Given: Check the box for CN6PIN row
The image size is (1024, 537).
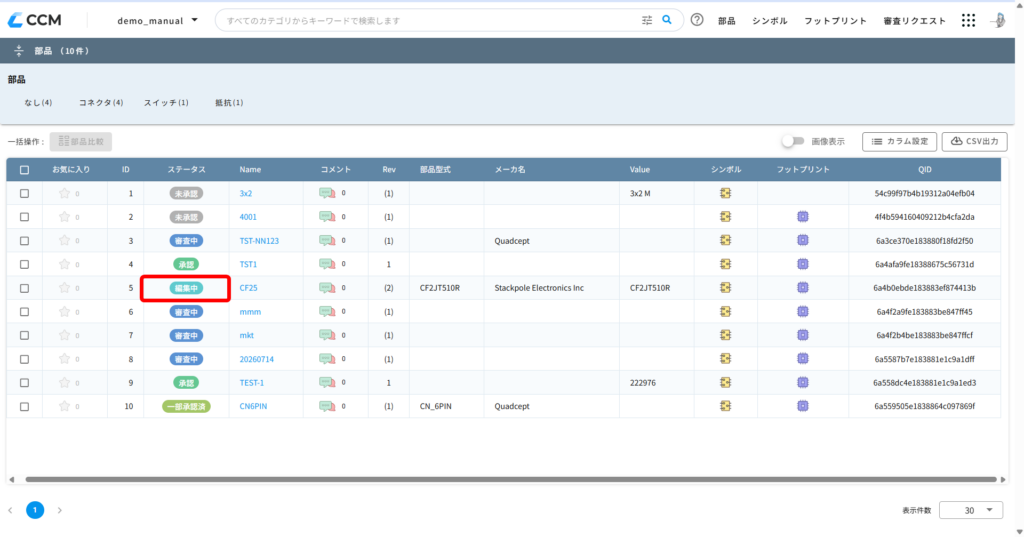Looking at the screenshot, I should tap(24, 406).
